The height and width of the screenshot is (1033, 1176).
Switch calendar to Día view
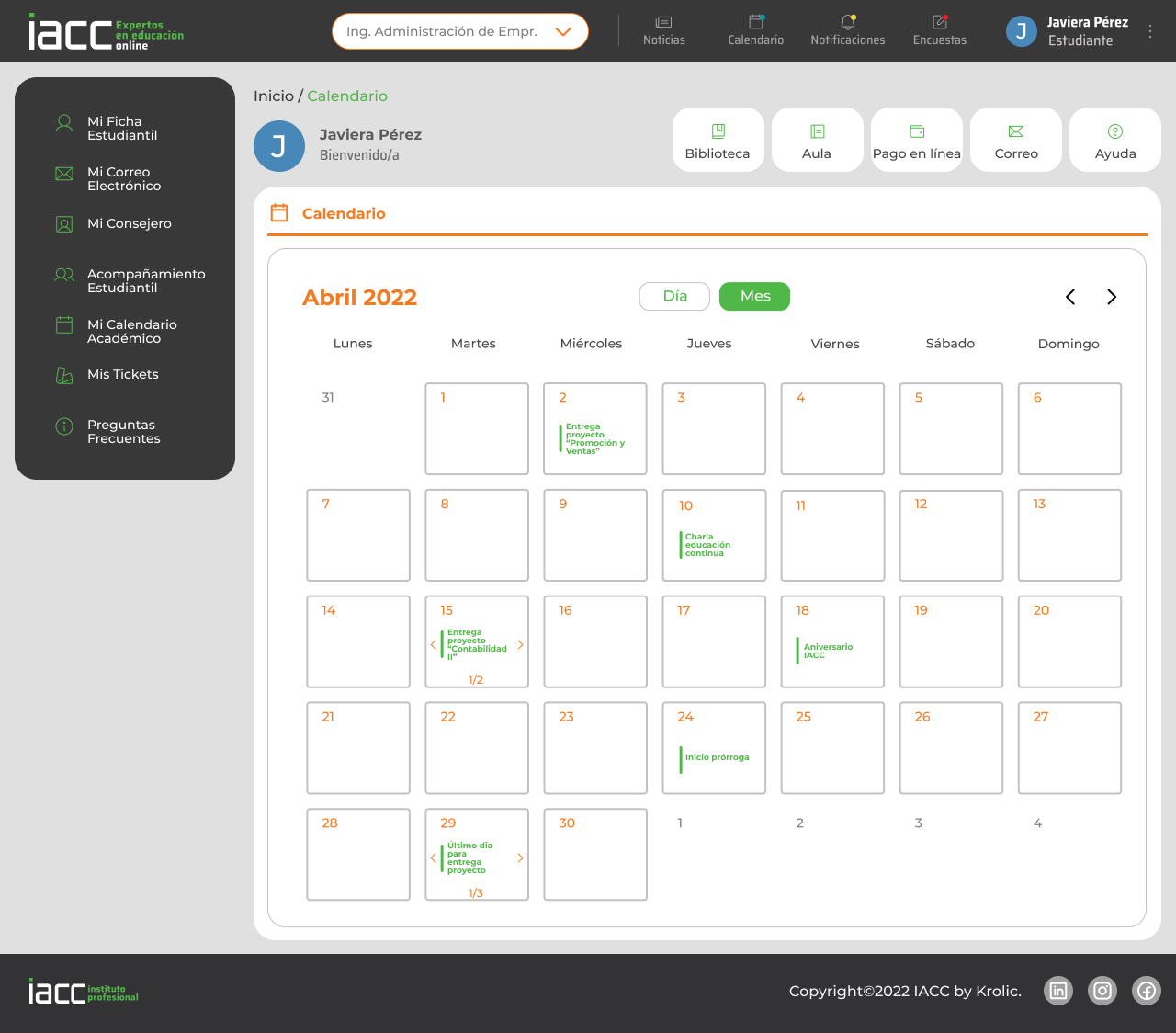point(674,296)
